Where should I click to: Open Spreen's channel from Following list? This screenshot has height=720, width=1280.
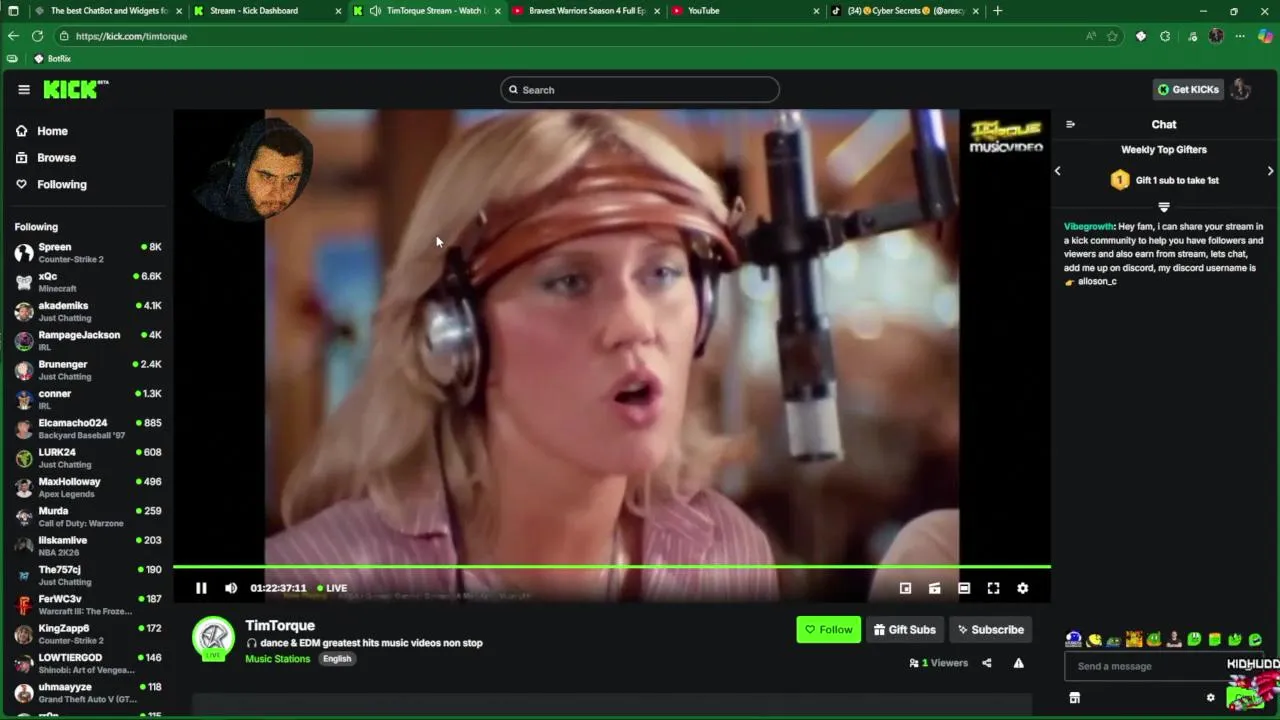click(x=88, y=253)
